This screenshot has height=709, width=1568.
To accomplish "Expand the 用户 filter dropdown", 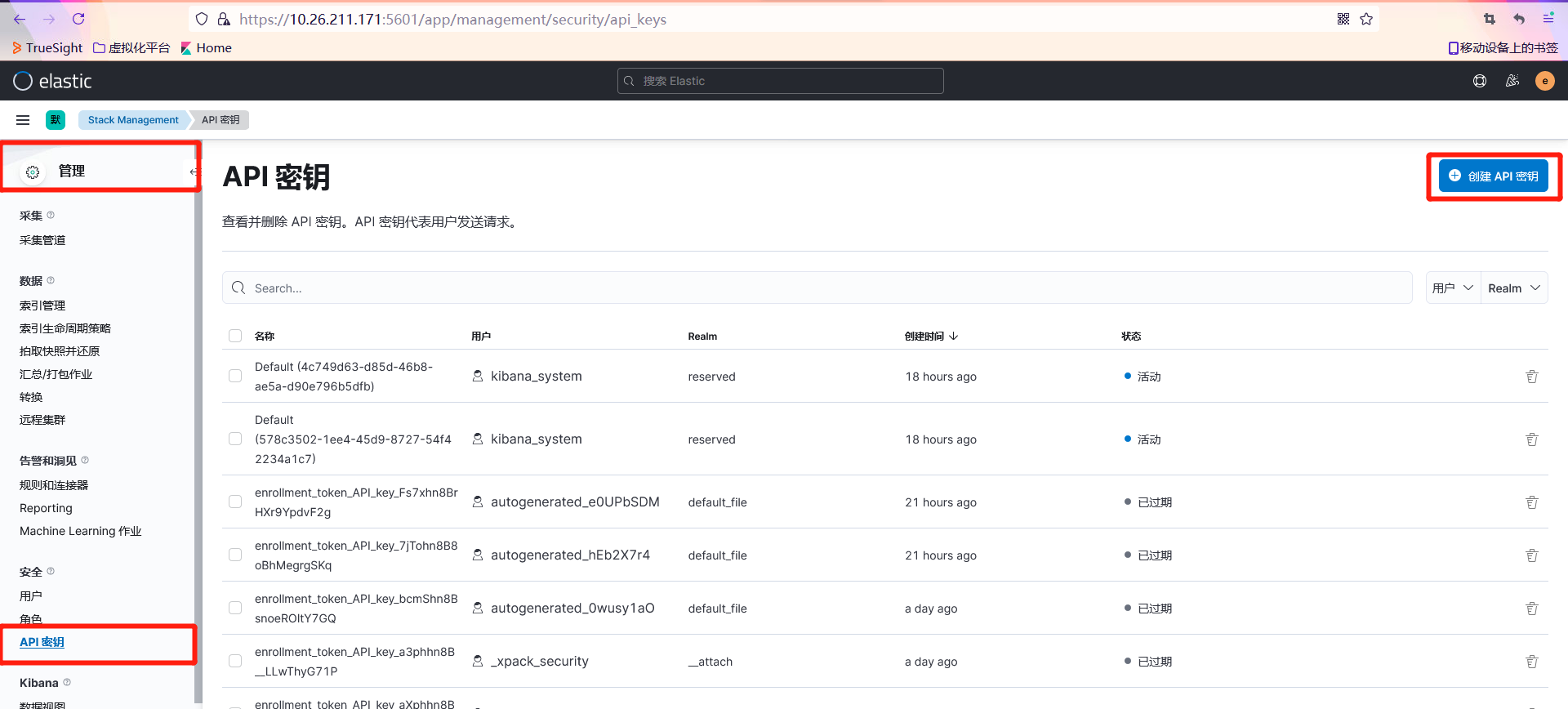I will click(1452, 288).
